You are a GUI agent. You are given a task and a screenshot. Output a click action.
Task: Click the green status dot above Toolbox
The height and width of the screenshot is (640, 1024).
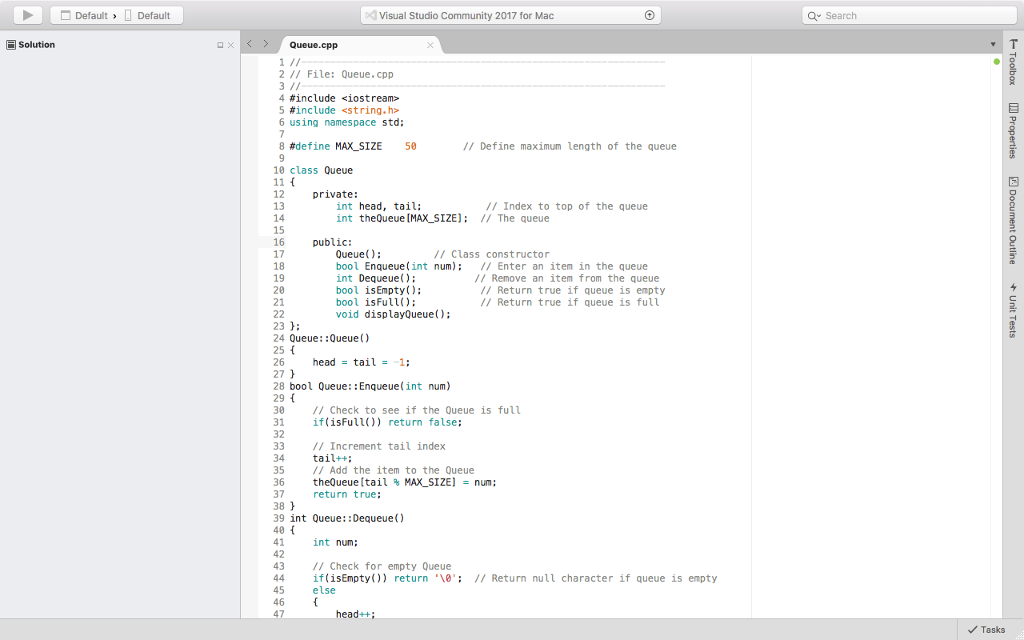996,61
